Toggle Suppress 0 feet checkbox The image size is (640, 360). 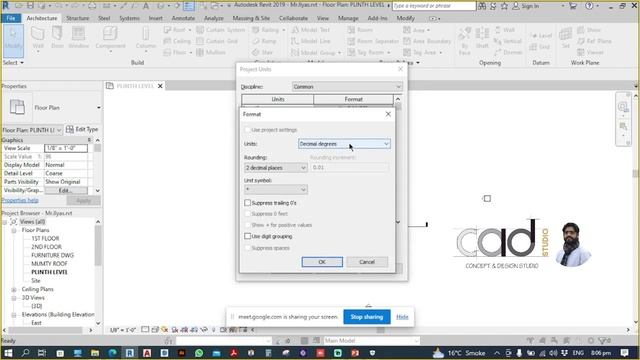coord(247,213)
